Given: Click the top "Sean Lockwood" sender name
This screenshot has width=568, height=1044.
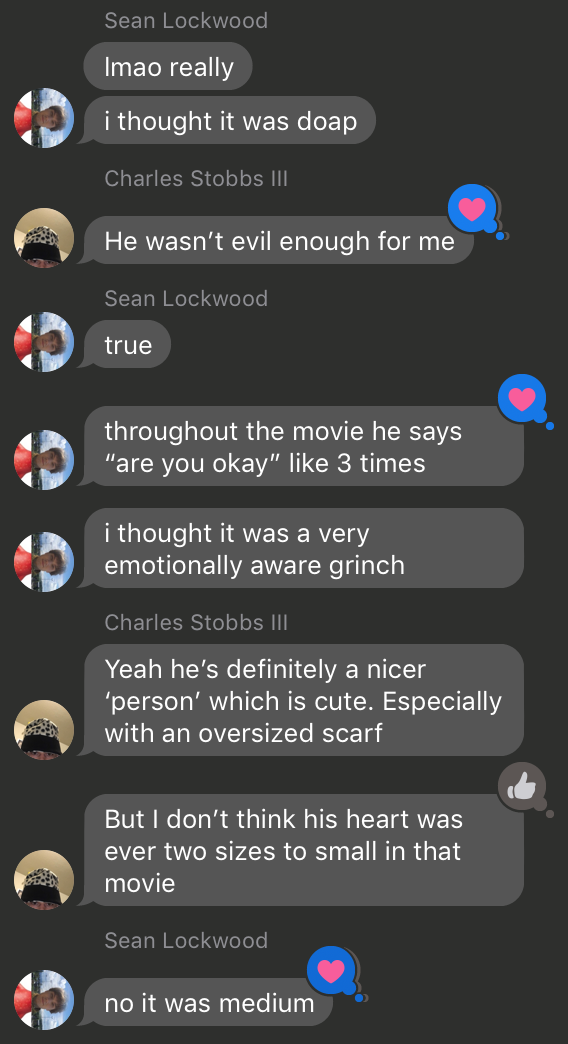Looking at the screenshot, I should coord(186,20).
